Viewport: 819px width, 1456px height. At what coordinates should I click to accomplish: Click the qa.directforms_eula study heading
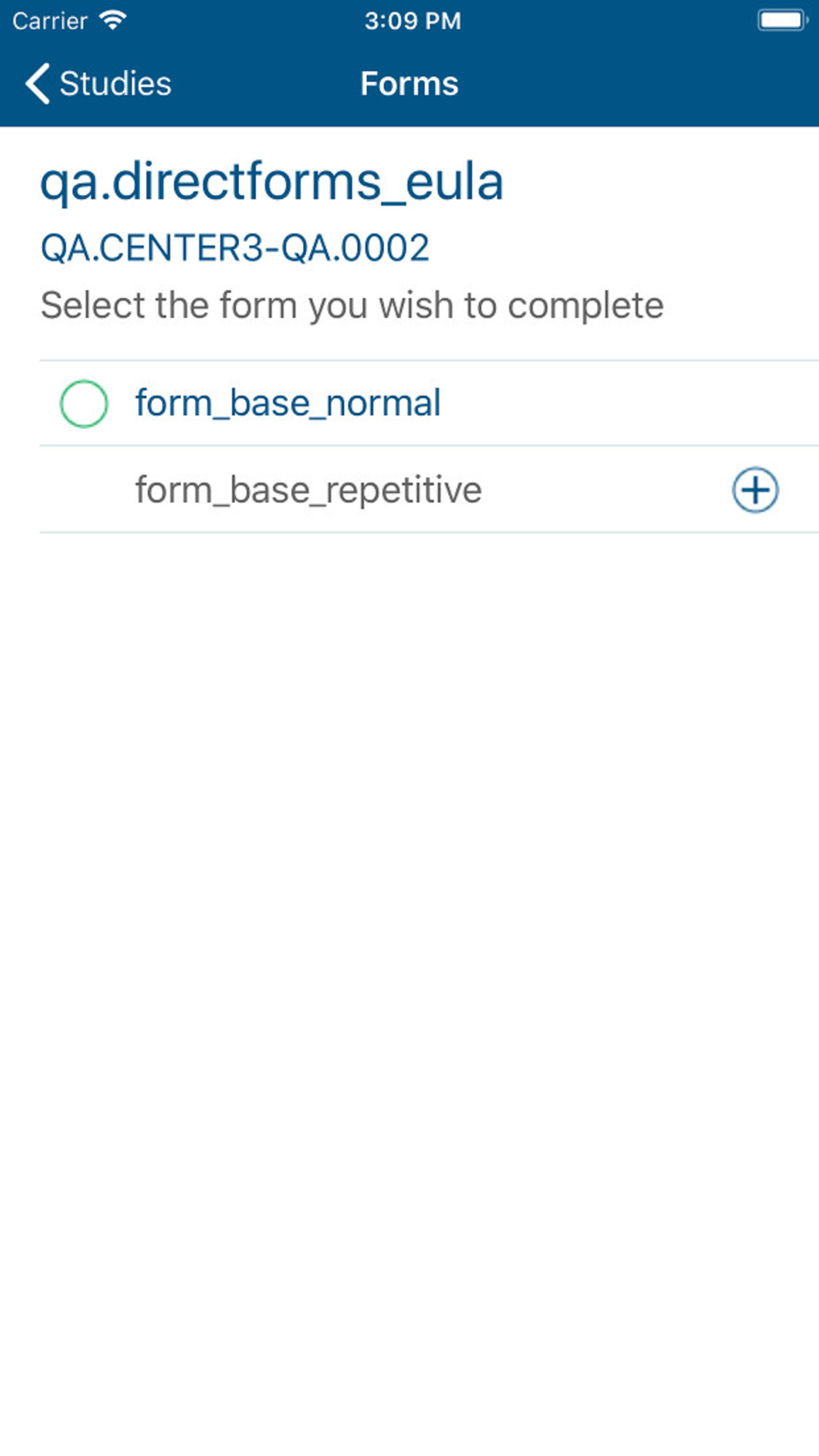(272, 182)
